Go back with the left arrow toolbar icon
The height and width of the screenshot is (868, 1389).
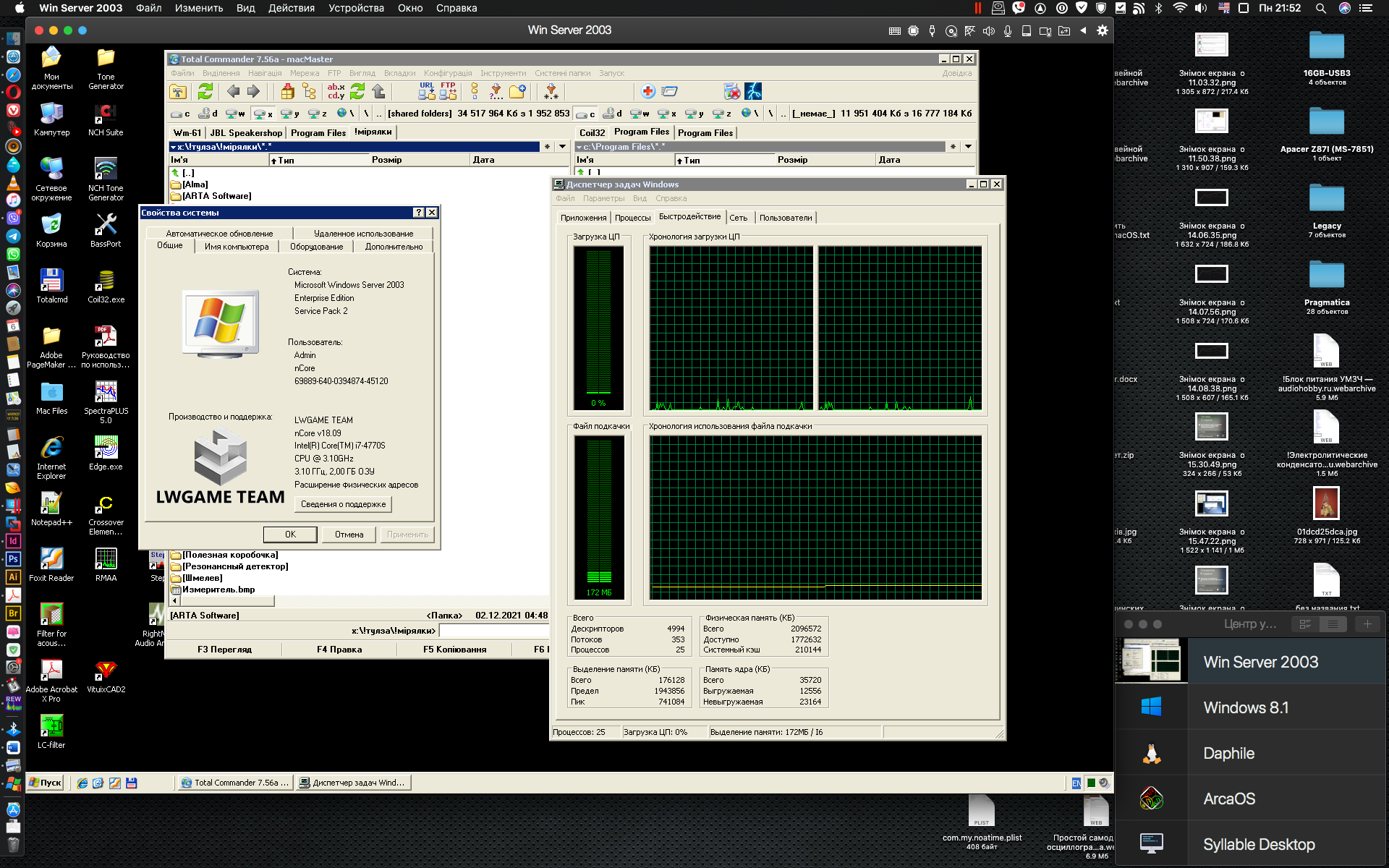pyautogui.click(x=233, y=91)
